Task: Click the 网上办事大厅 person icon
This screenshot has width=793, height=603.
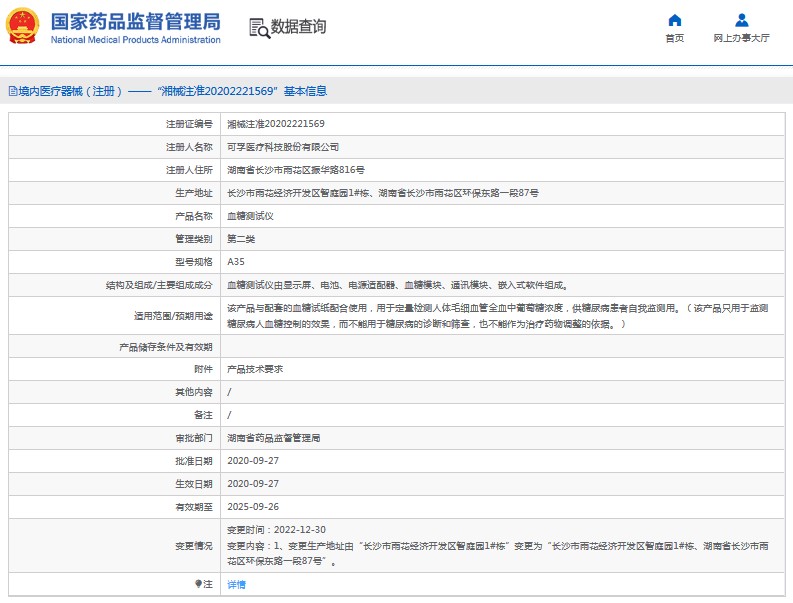Action: click(741, 20)
